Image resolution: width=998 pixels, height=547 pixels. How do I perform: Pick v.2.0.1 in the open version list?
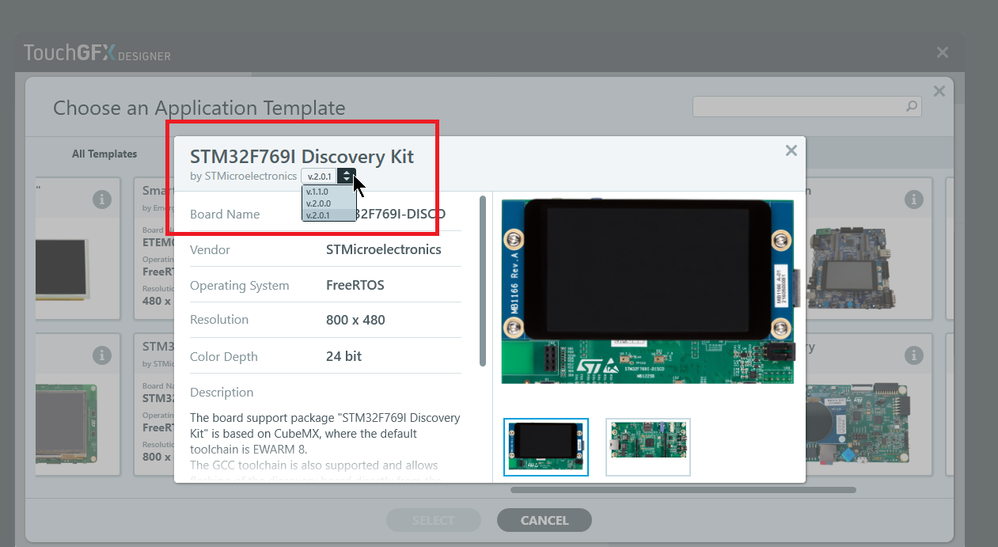[x=328, y=215]
